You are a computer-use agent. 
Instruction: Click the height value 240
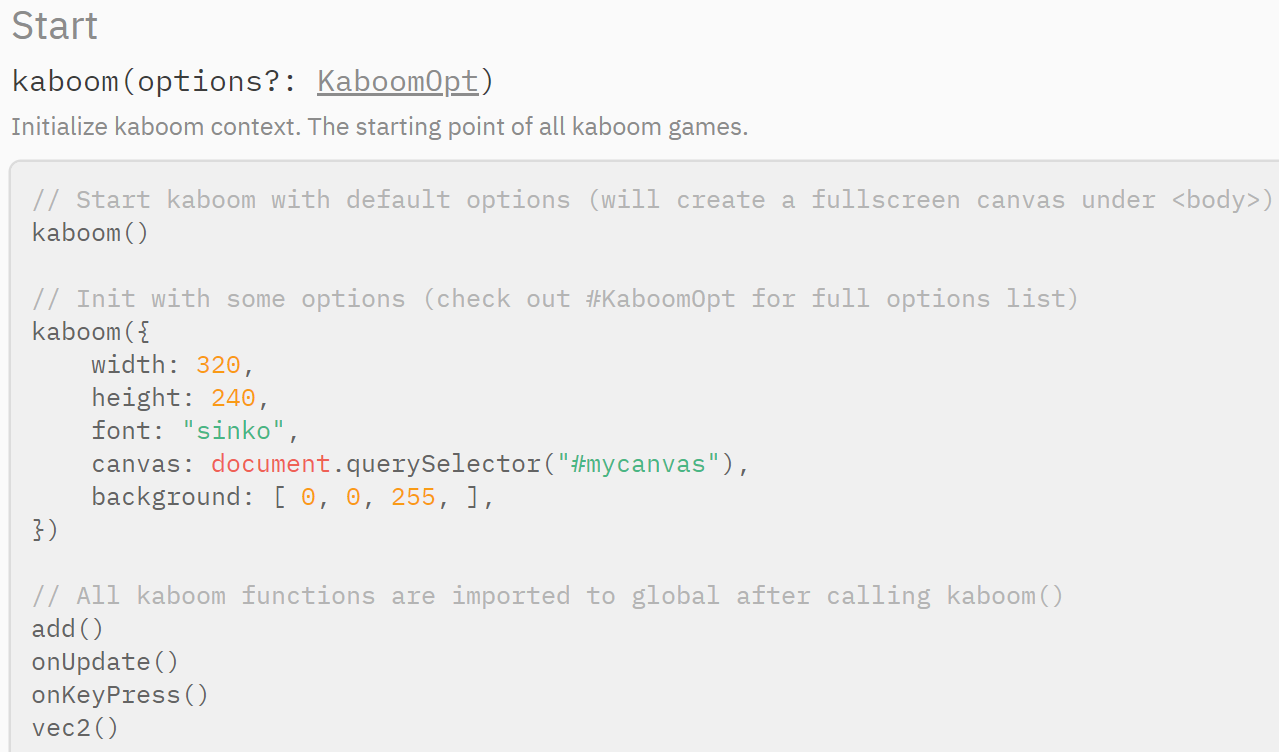pyautogui.click(x=233, y=397)
